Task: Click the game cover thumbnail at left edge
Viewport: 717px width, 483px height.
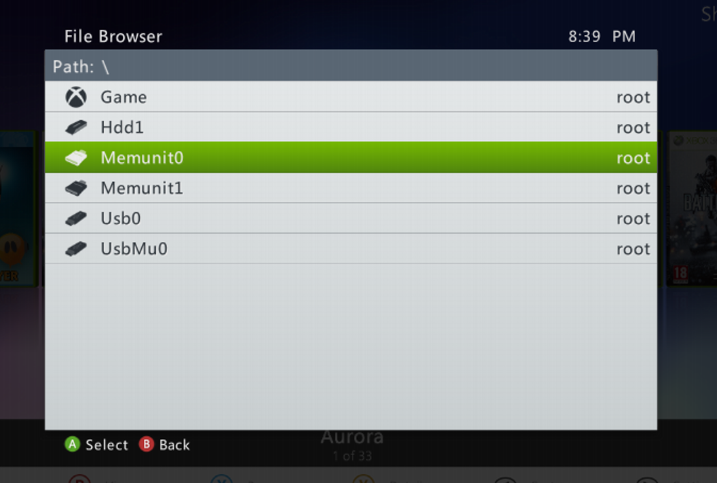Action: 18,209
